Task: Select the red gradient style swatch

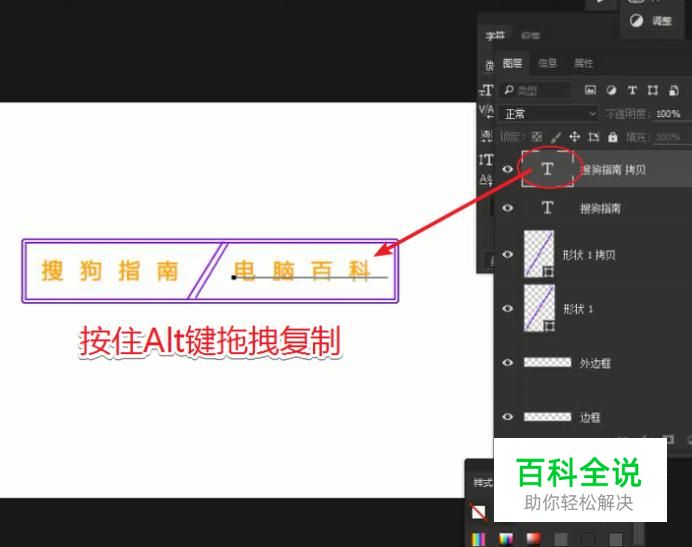Action: (533, 539)
